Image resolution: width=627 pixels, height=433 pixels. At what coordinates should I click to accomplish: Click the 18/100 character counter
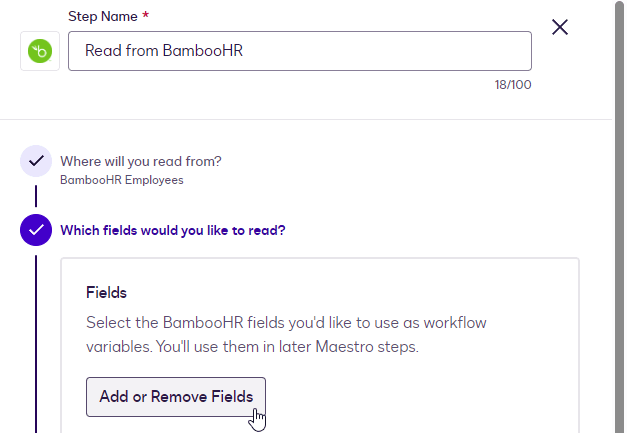pos(513,85)
